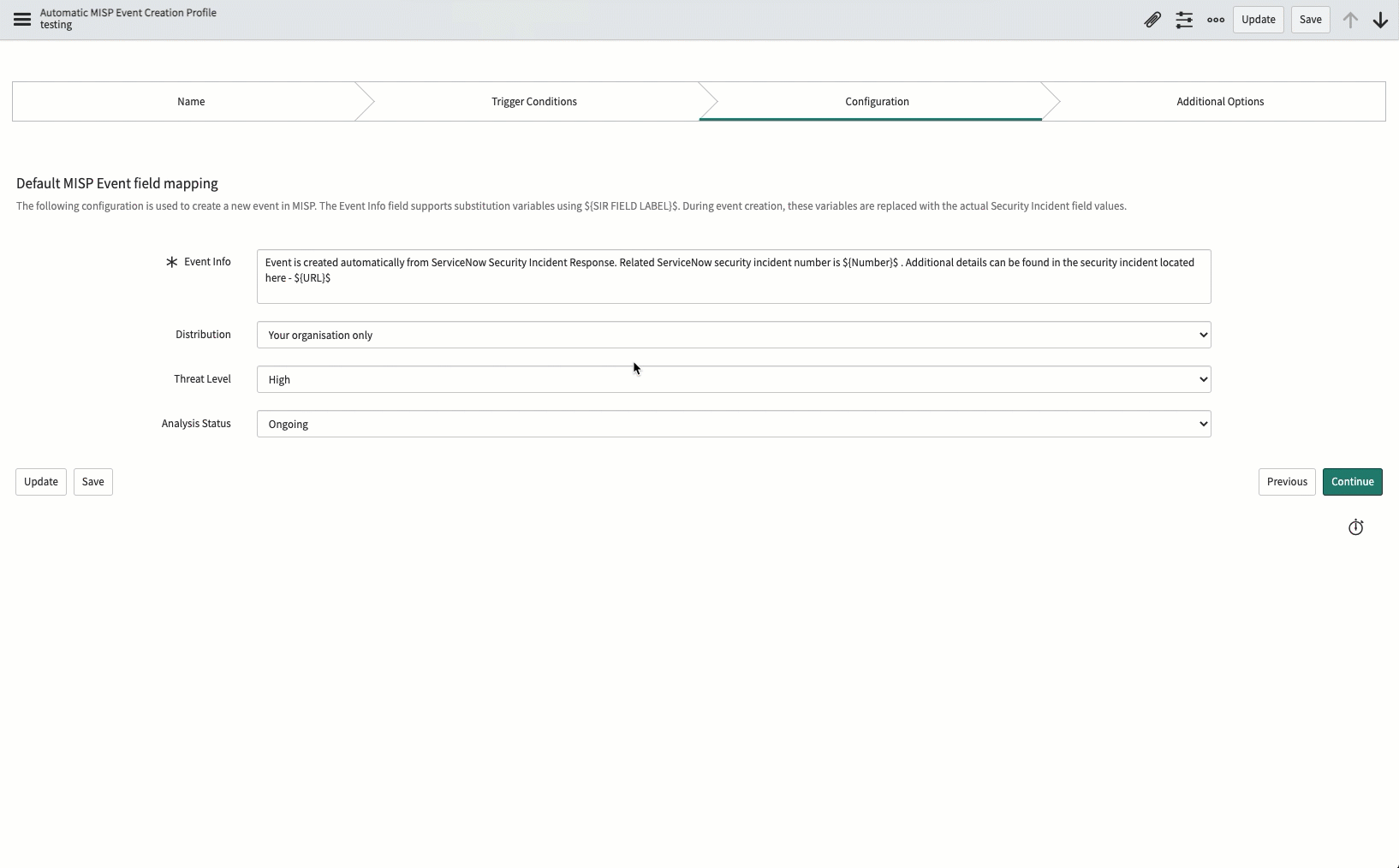Click Save button in the header
1399x868 pixels.
pos(1311,20)
